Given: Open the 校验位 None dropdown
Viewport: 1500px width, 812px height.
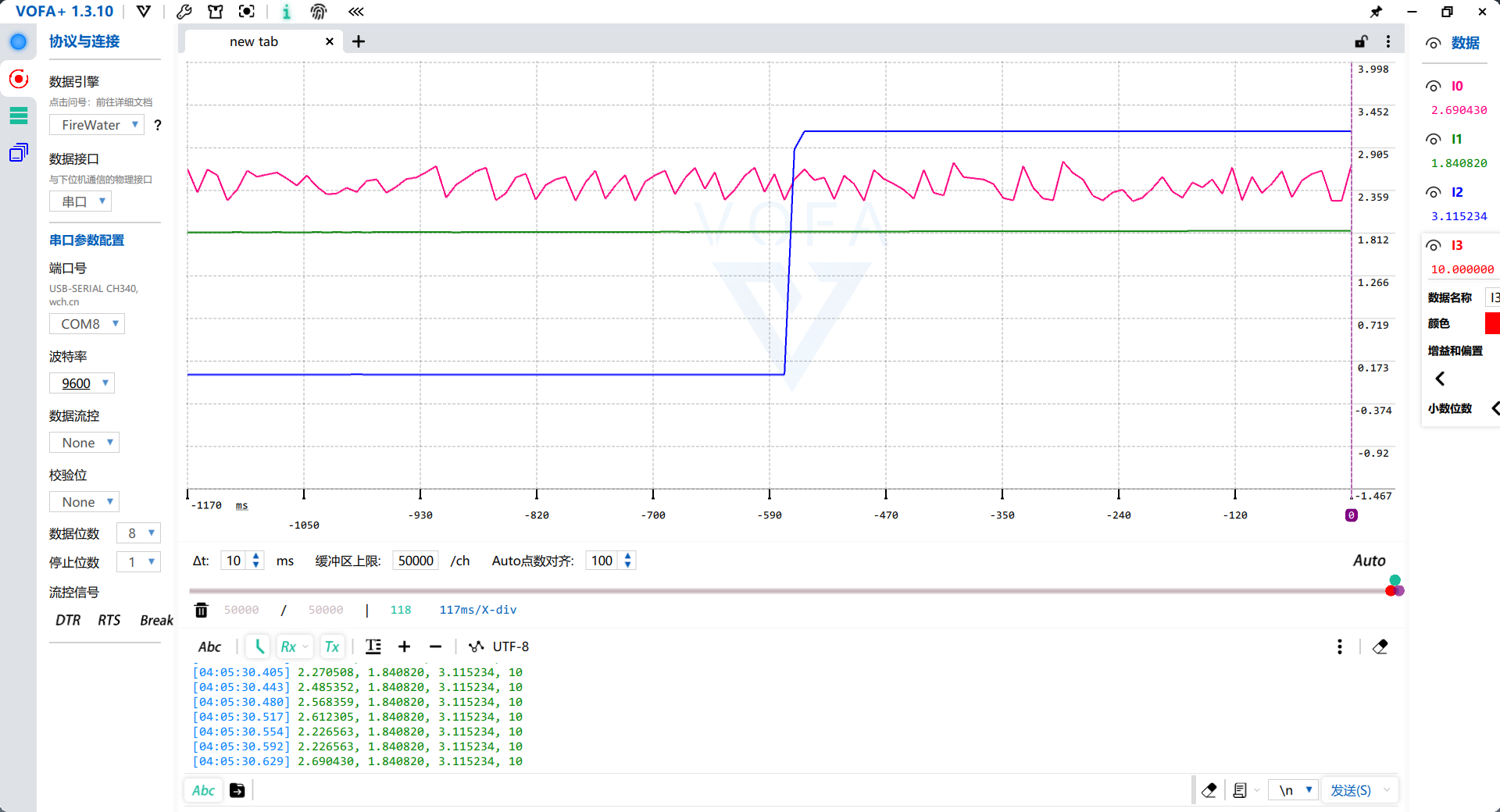Looking at the screenshot, I should tap(84, 501).
